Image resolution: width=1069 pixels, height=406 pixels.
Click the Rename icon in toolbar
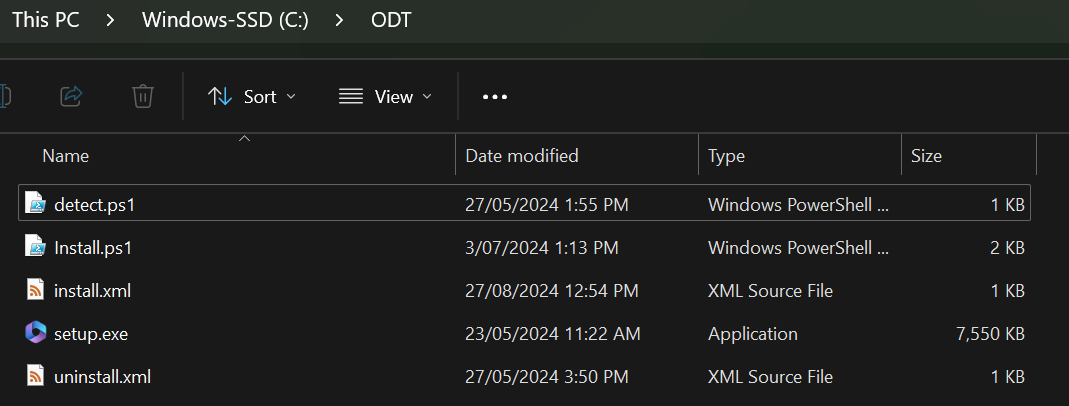click(5, 96)
